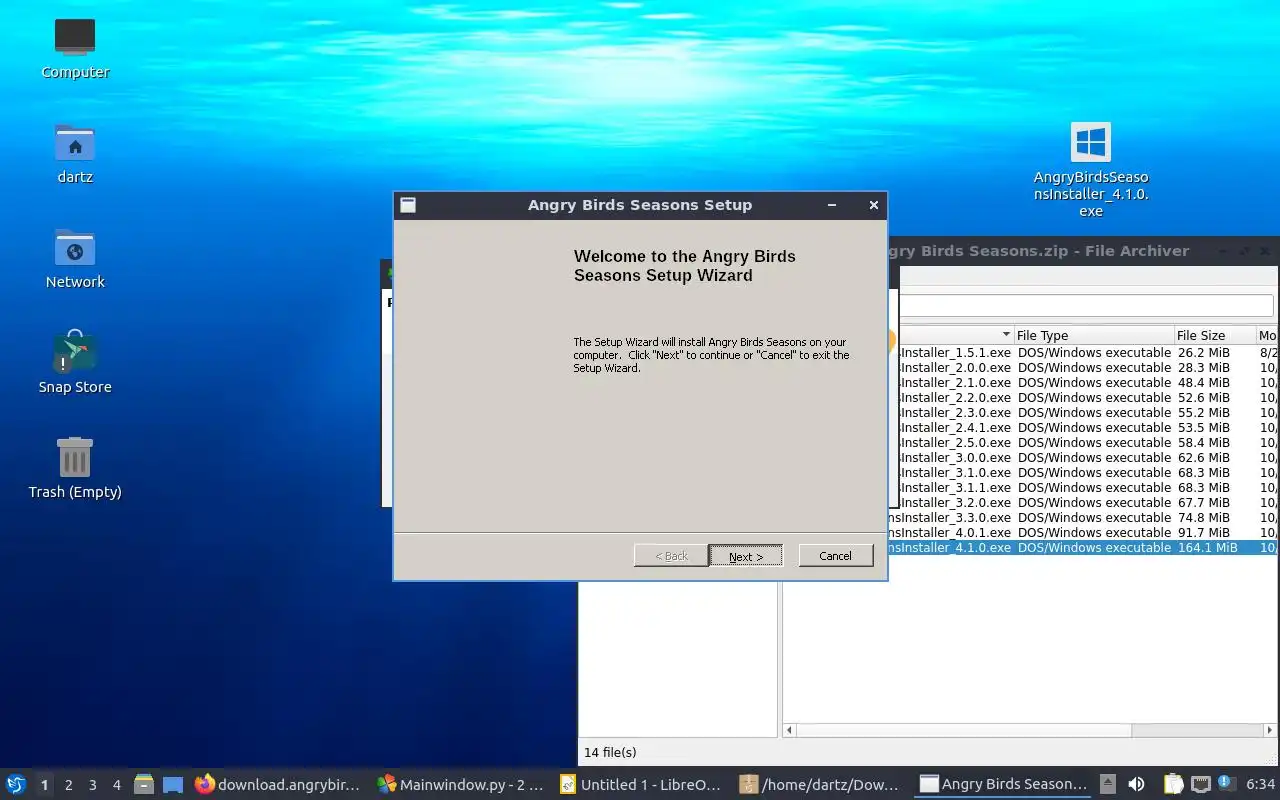Select the highlighted Installer_4.1.0.exe row in archiver

1084,547
